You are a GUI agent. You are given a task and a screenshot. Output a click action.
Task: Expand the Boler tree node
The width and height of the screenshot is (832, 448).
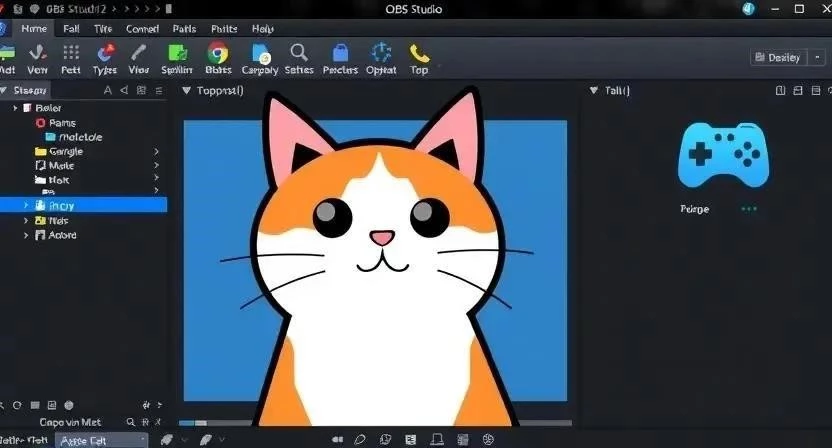[x=16, y=107]
